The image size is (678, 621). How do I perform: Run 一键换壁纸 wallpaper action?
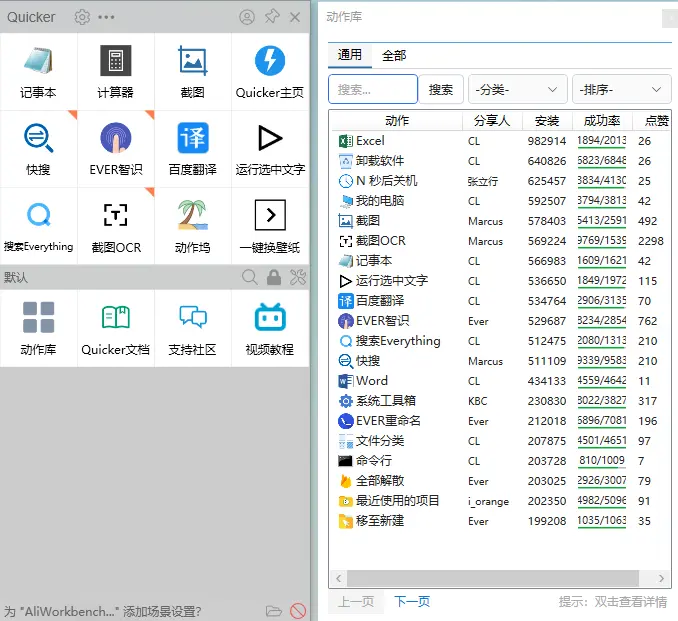point(270,226)
